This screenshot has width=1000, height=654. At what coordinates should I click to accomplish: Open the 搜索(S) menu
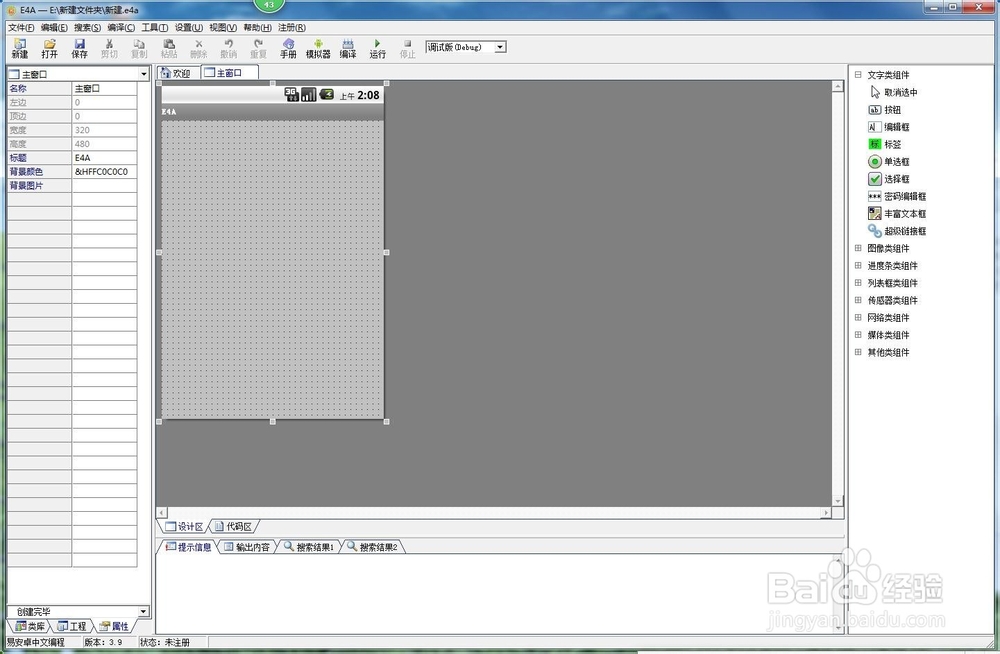coord(87,27)
